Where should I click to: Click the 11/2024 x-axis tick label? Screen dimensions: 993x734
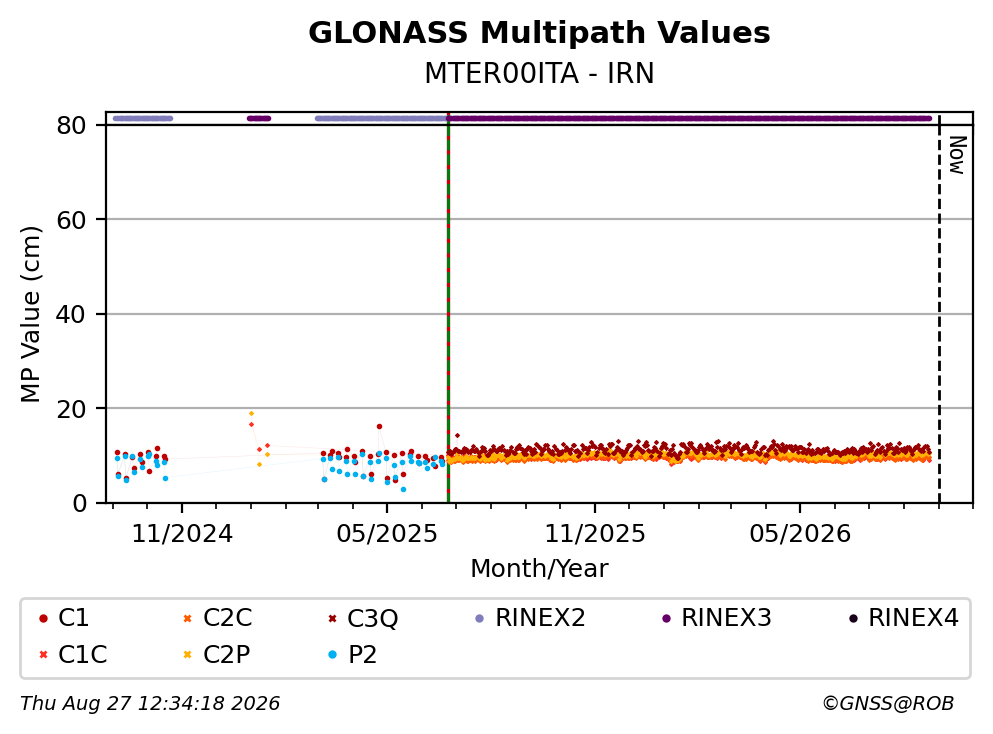pos(182,534)
